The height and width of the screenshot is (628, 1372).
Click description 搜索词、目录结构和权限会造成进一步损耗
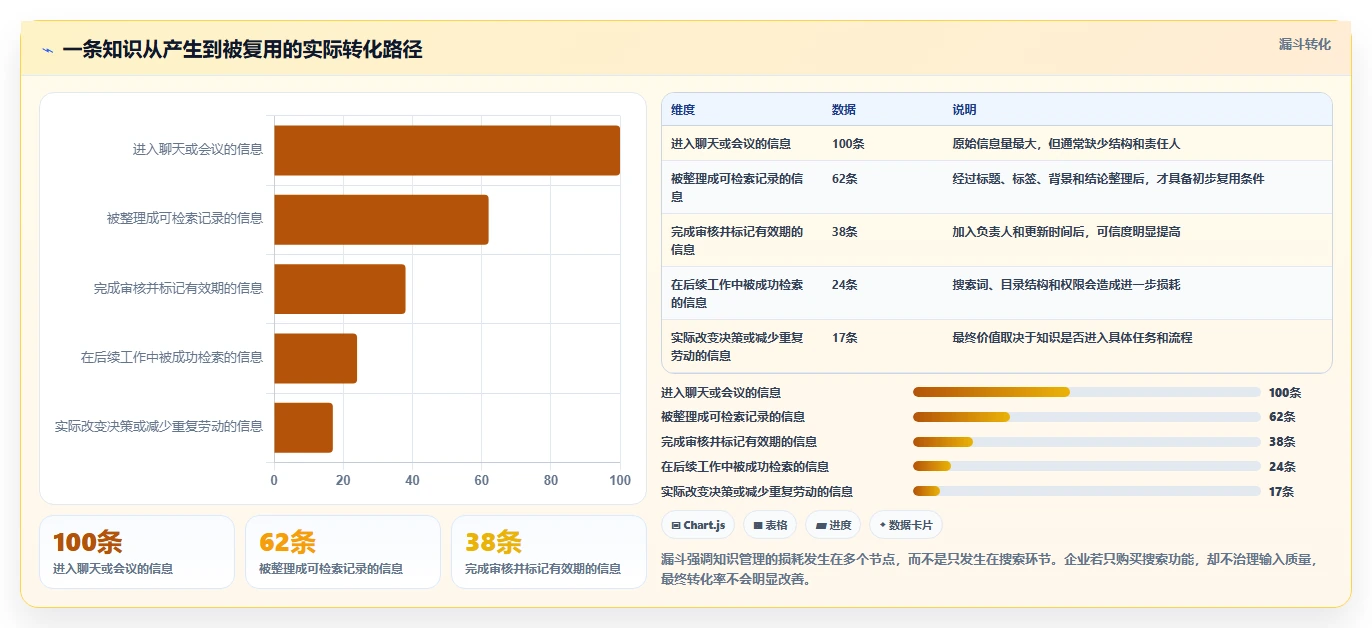pos(1066,285)
